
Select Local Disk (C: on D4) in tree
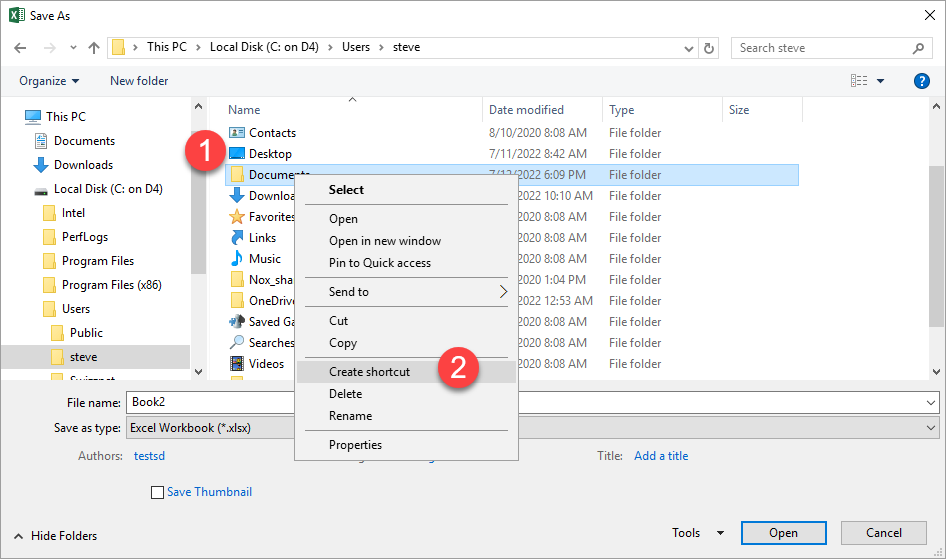pyautogui.click(x=108, y=189)
